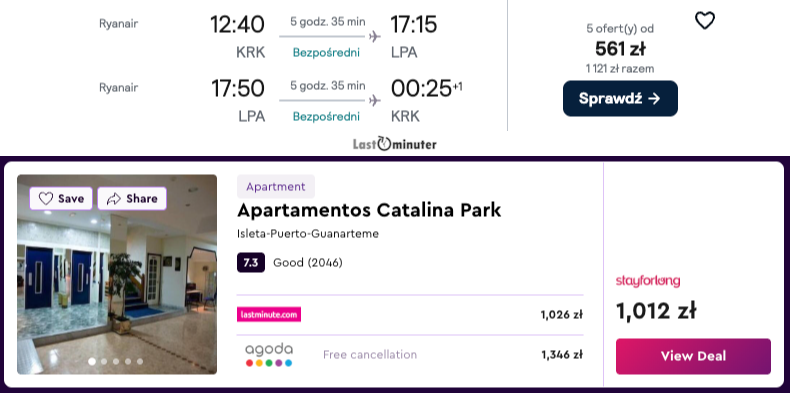Select the last photo carousel dot
This screenshot has width=790, height=393.
(x=140, y=361)
